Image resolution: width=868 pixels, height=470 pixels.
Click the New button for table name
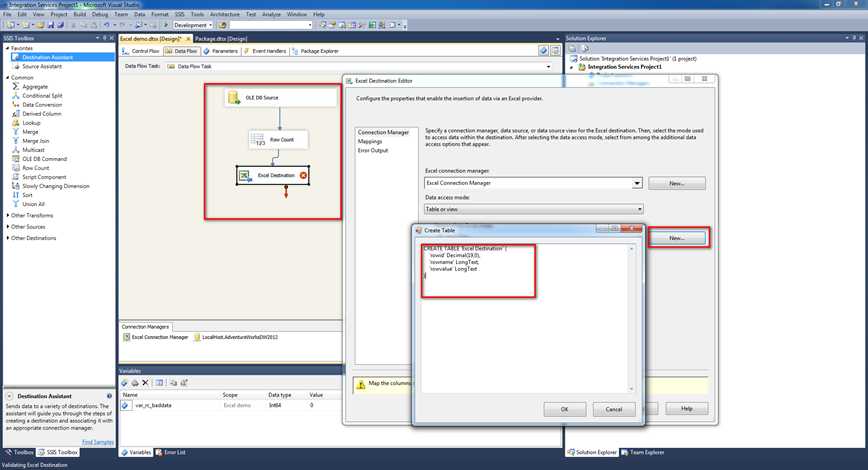coord(677,238)
